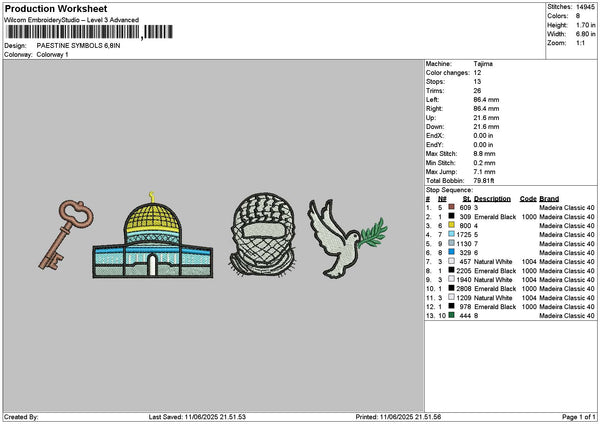Select the Total Bobbin value '79.81ft'

click(484, 181)
